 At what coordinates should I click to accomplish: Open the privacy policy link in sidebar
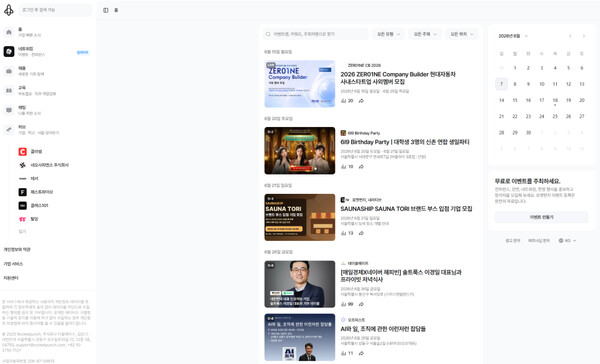tap(17, 250)
